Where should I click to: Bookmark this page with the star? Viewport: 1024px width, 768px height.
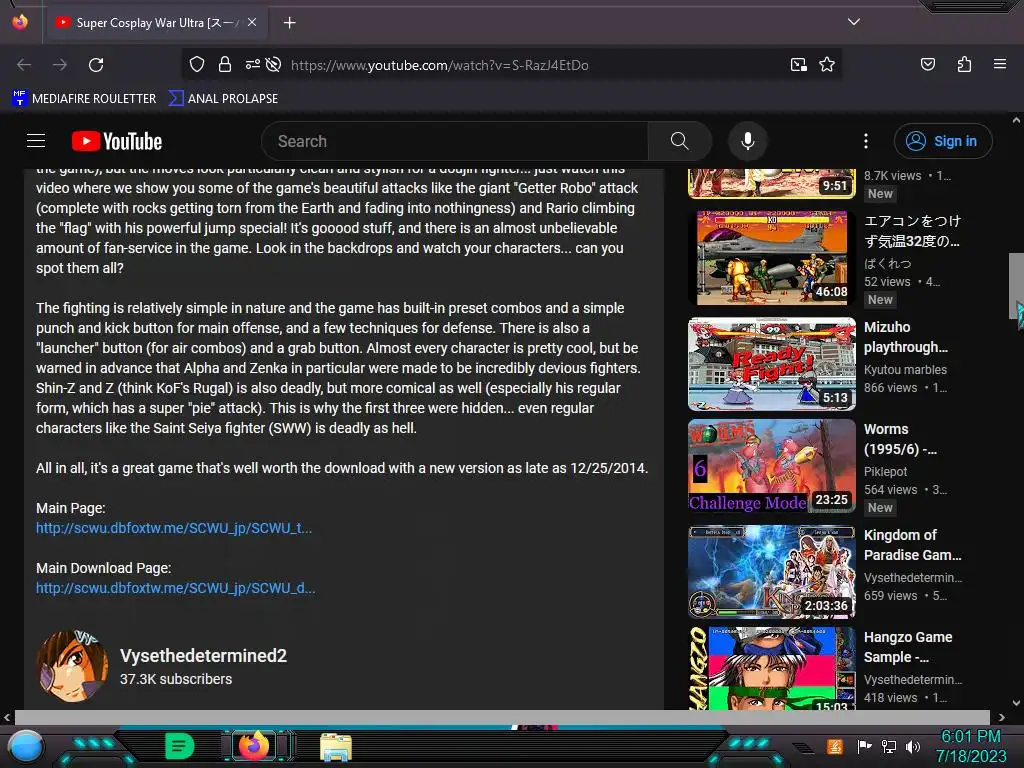pos(827,64)
